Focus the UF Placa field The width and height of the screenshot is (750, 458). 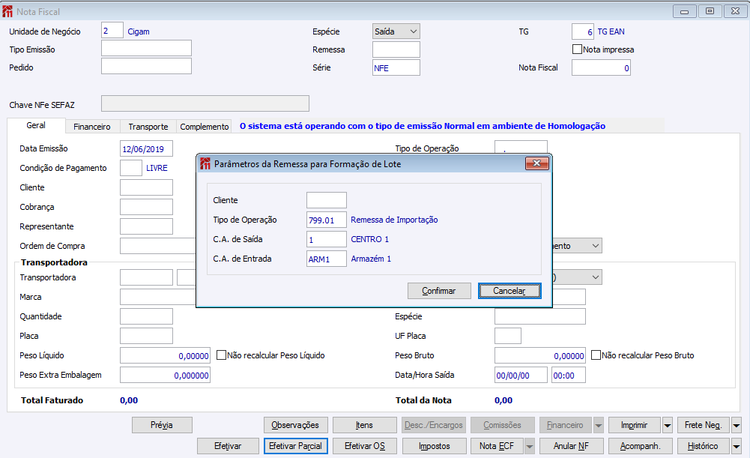[508, 336]
